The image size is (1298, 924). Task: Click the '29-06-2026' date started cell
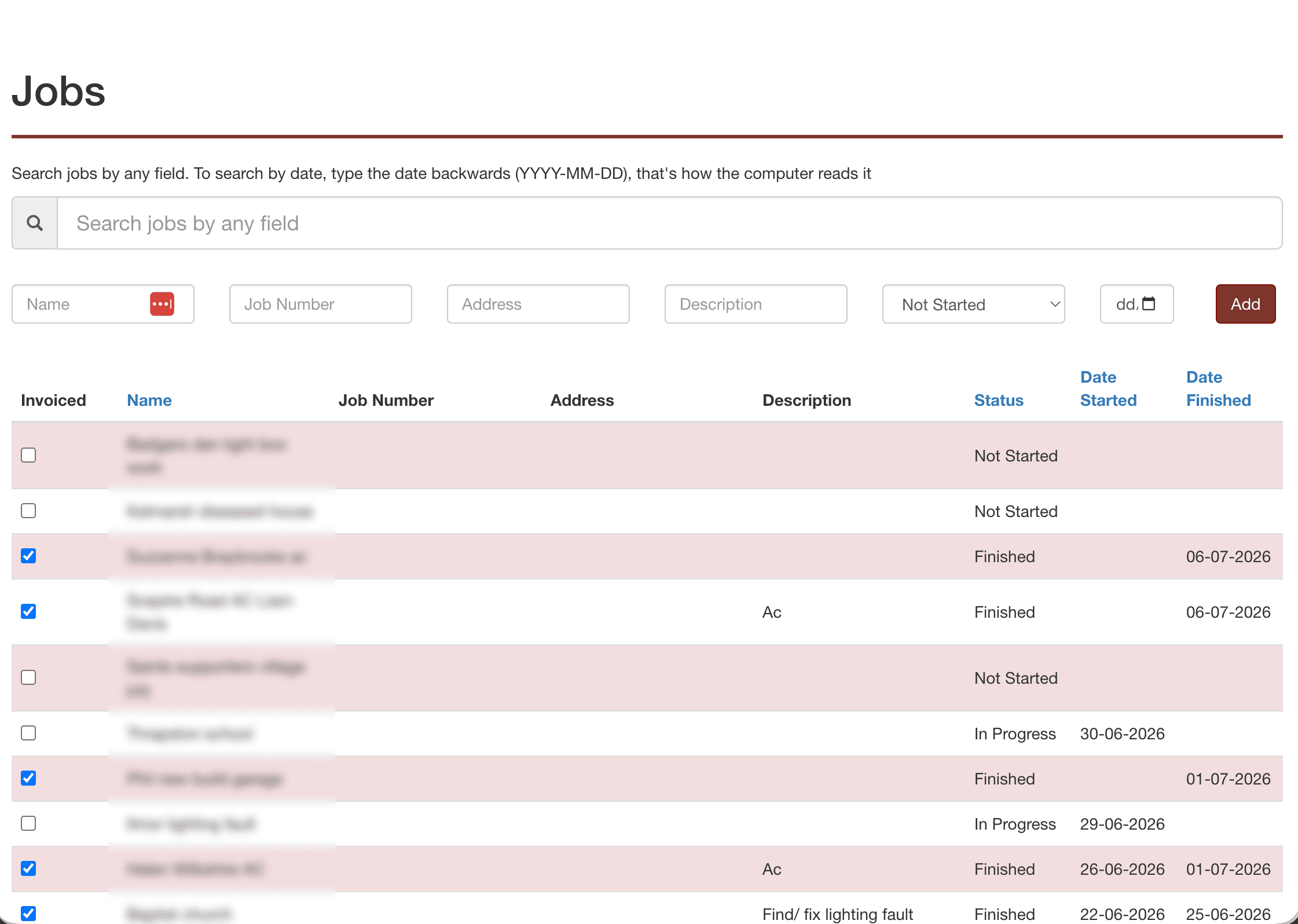[1122, 824]
